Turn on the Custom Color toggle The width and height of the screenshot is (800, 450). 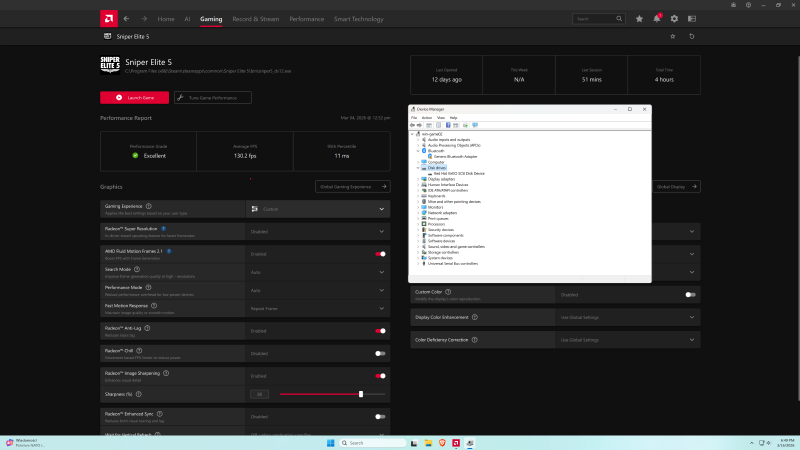(x=690, y=295)
